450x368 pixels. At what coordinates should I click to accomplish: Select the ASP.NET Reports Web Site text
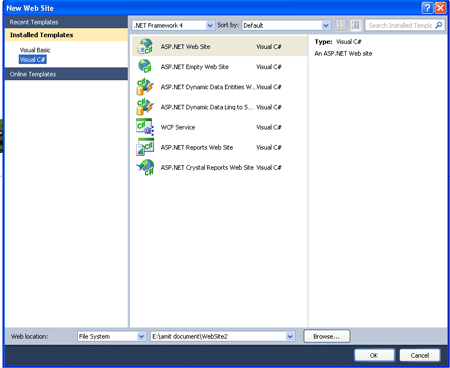tap(197, 147)
